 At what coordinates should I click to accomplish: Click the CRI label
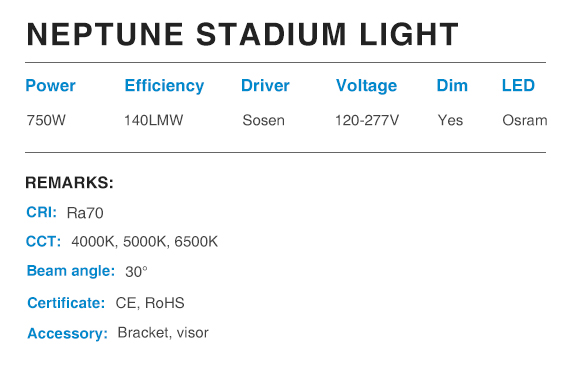41,212
